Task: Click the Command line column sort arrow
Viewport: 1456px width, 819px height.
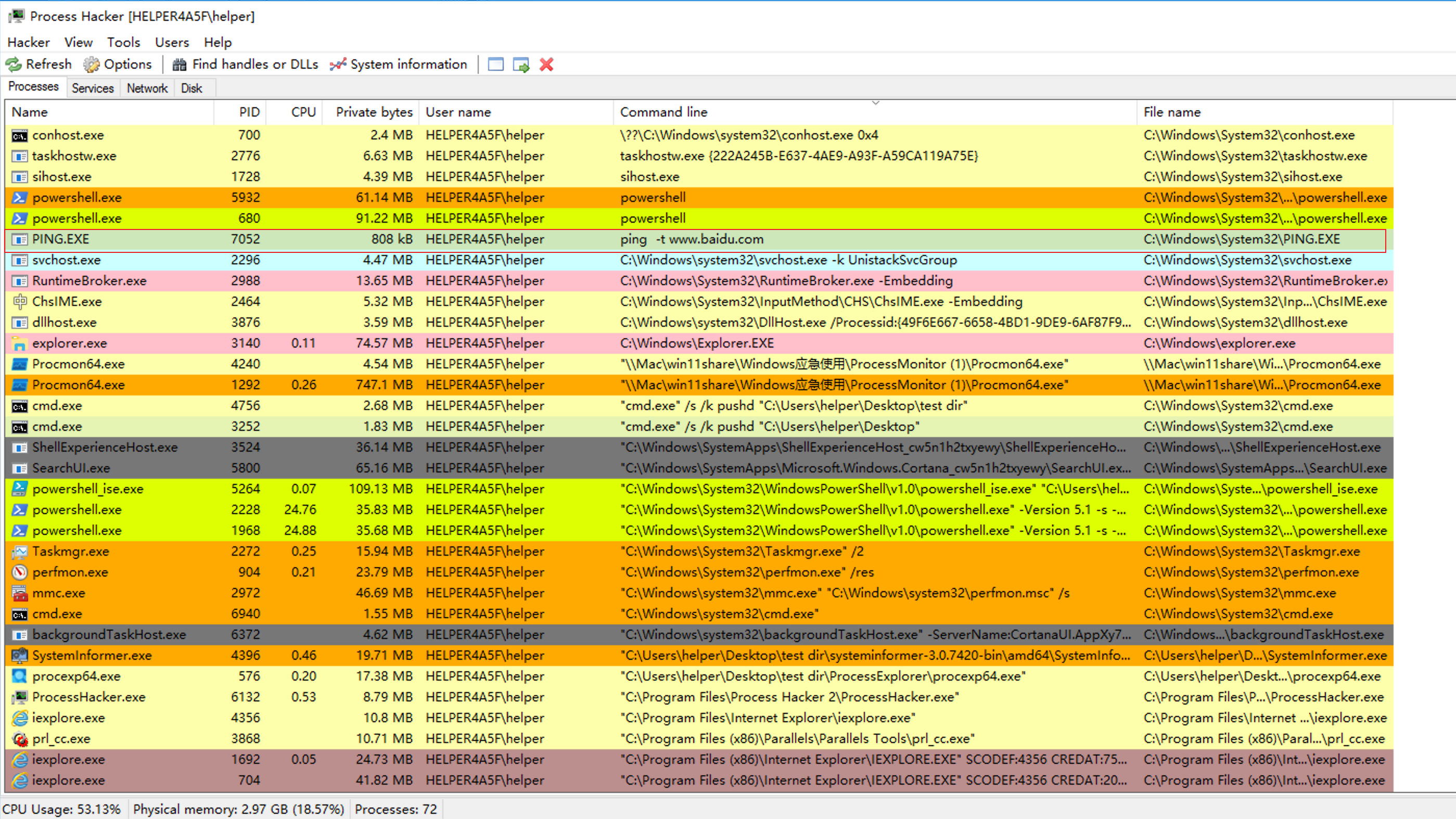Action: (x=875, y=103)
